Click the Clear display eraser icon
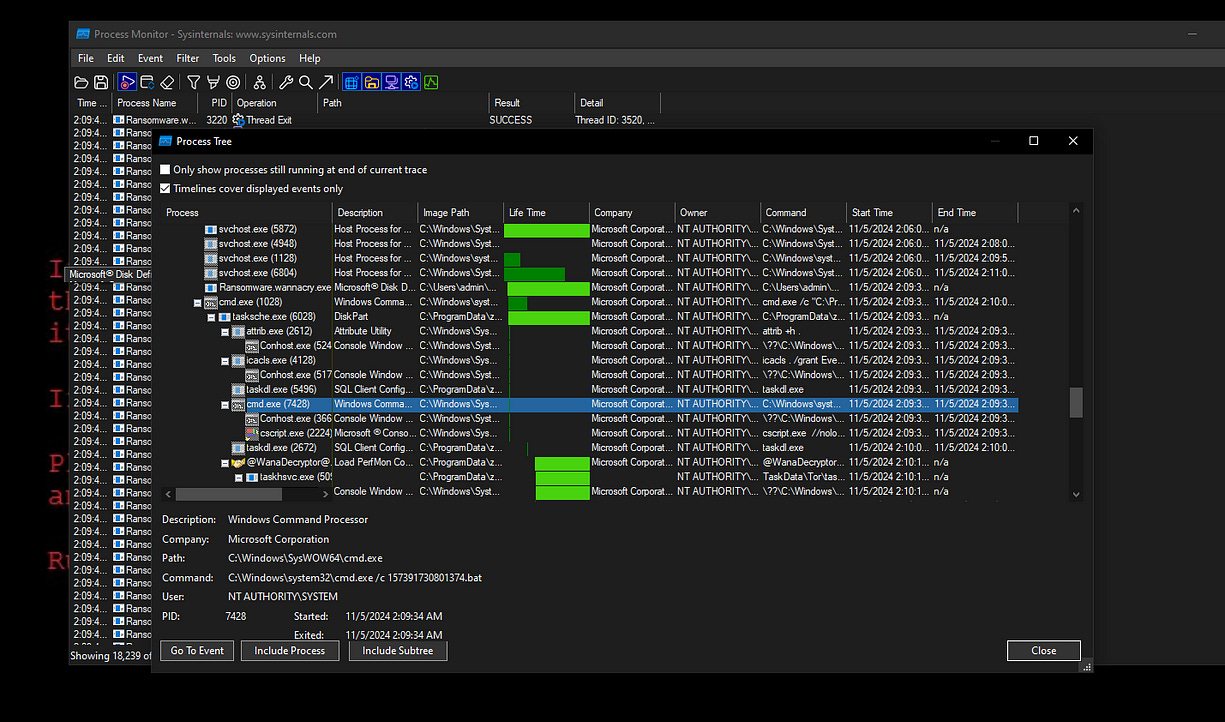The image size is (1225, 722). point(168,82)
